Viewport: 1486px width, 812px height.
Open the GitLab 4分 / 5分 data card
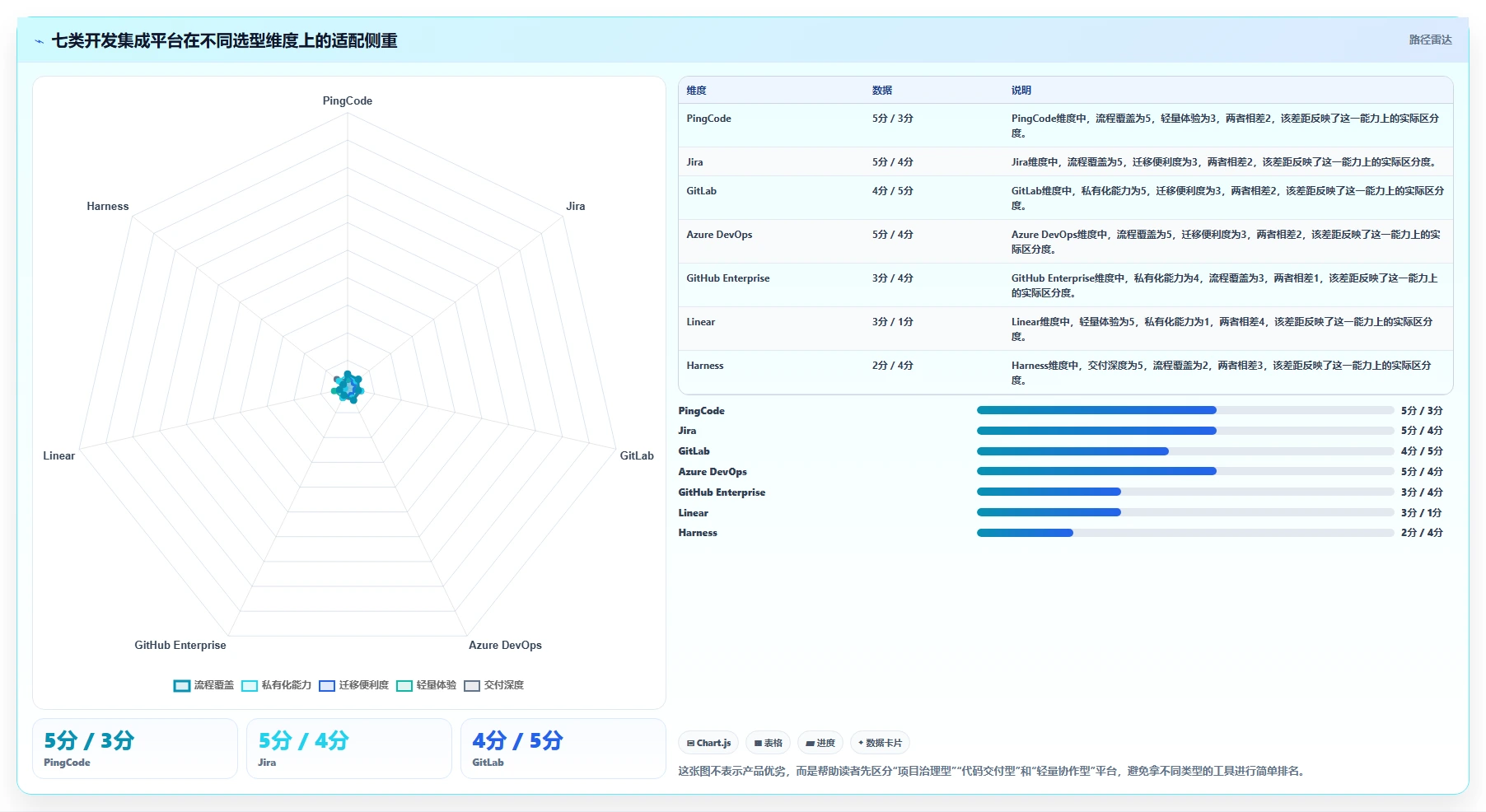563,749
